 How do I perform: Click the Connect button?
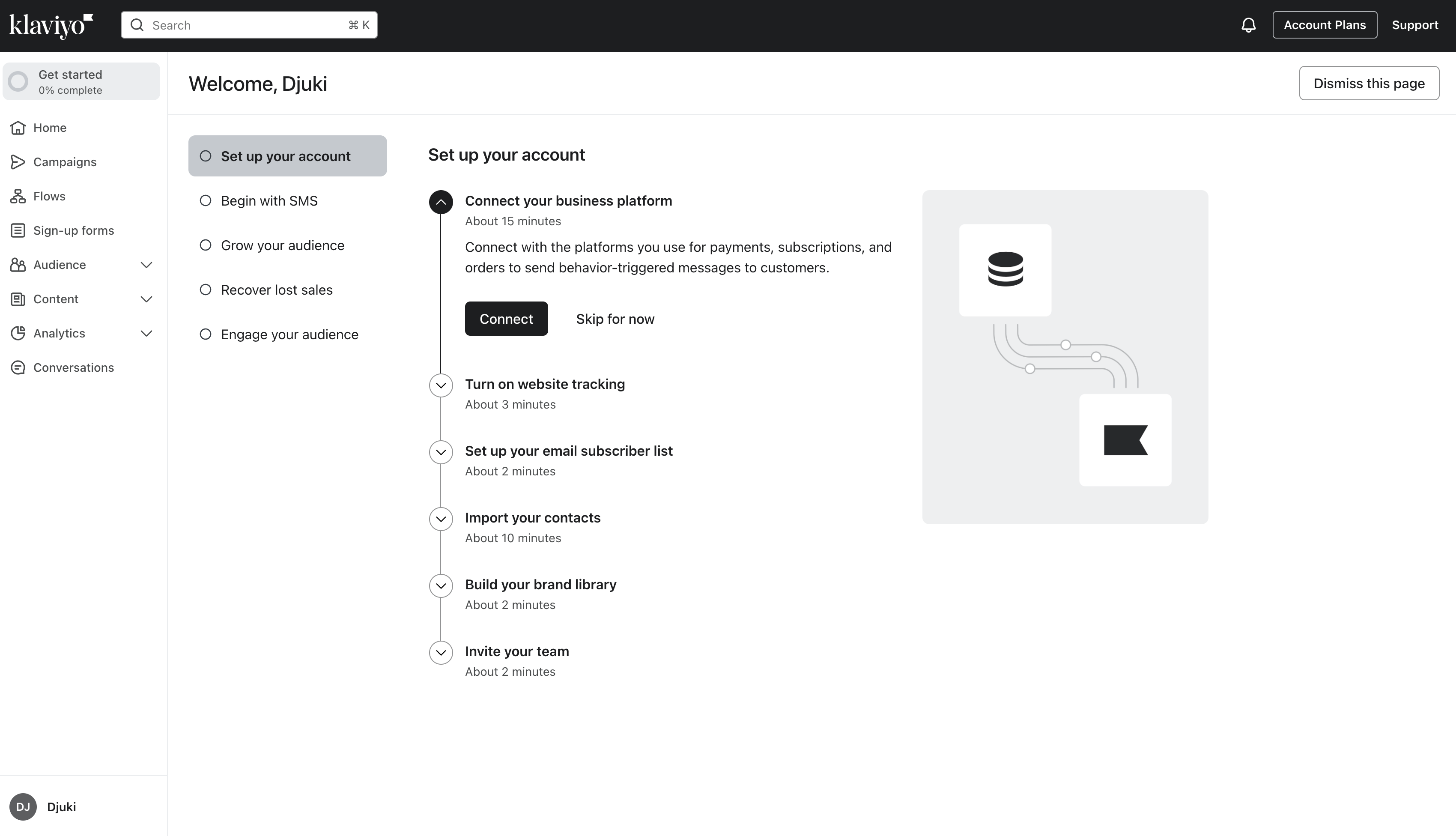(506, 319)
